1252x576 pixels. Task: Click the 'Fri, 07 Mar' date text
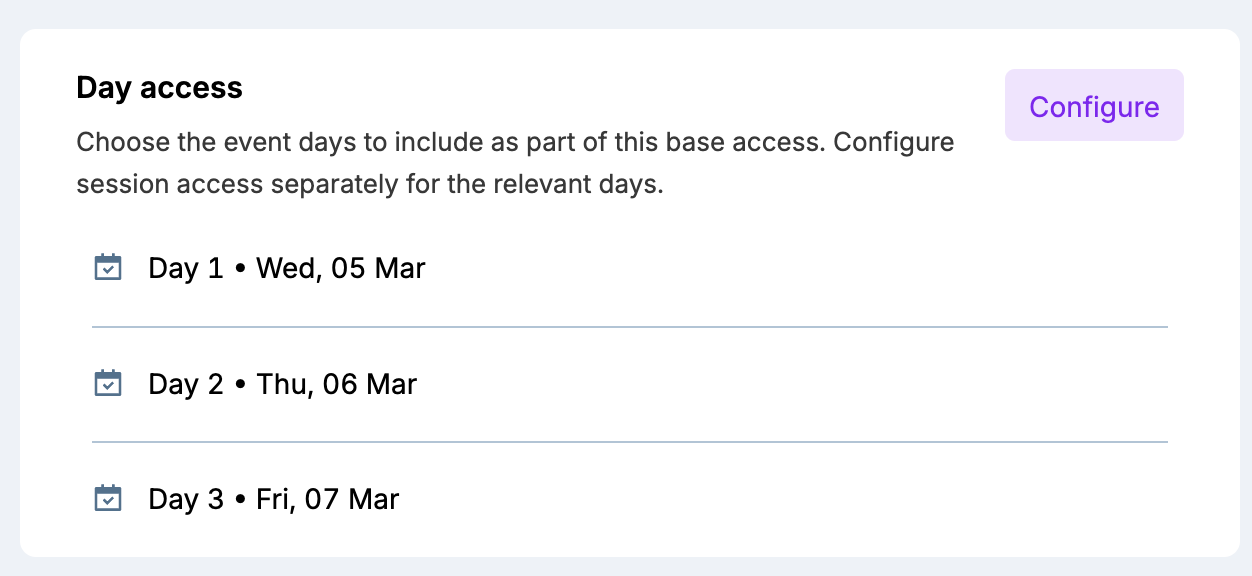327,500
